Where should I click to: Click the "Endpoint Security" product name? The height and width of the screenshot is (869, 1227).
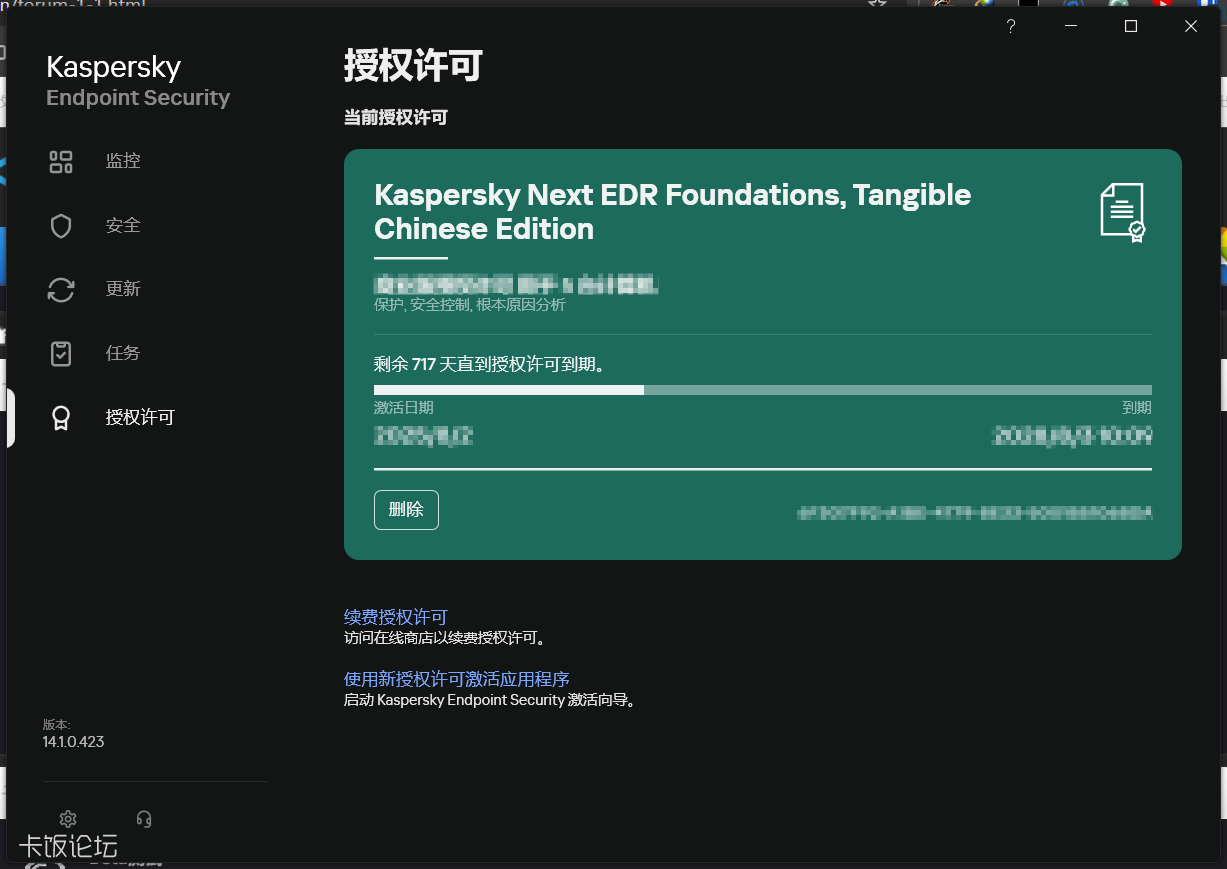(138, 98)
